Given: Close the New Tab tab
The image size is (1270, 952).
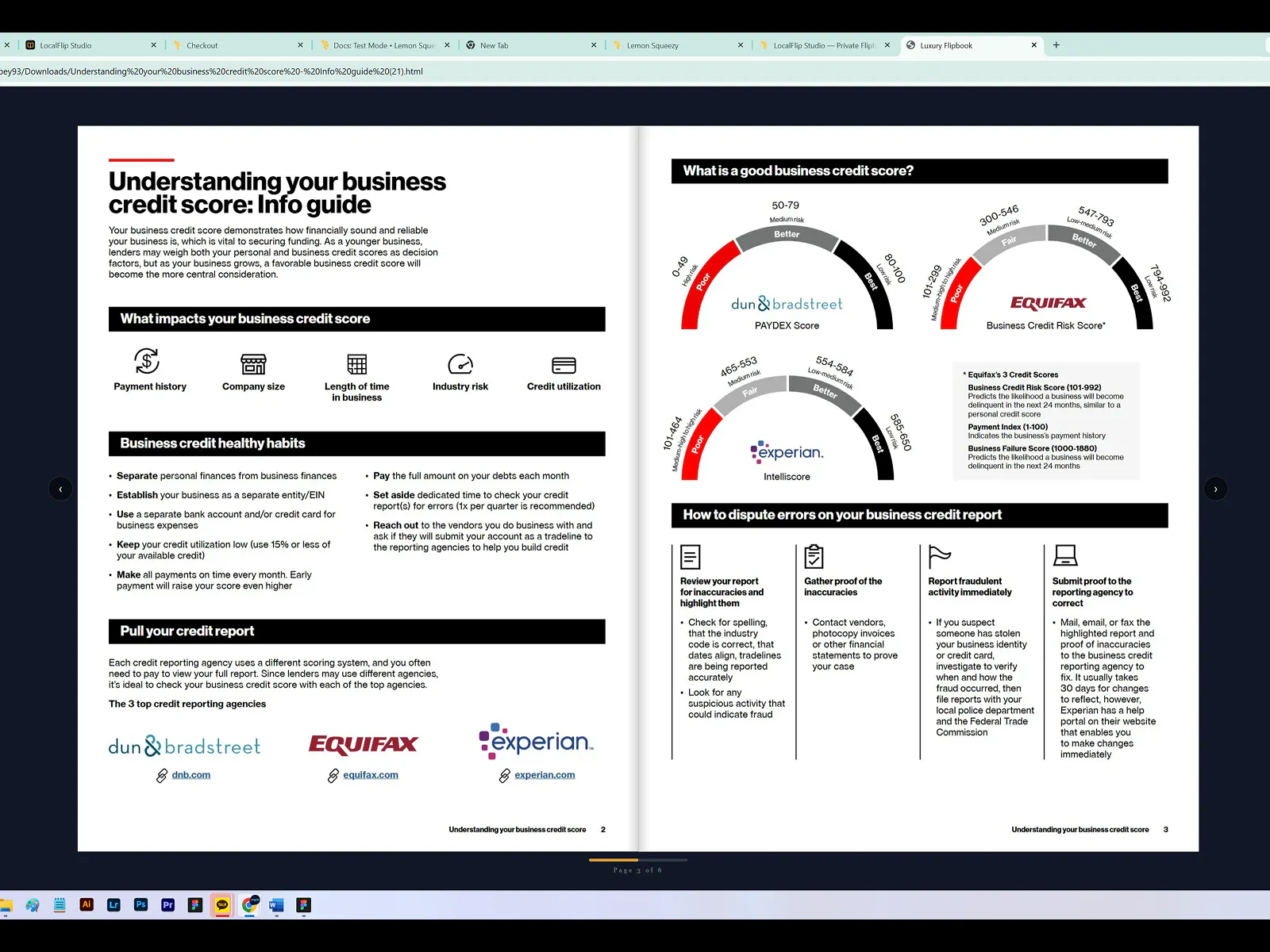Looking at the screenshot, I should [x=594, y=45].
